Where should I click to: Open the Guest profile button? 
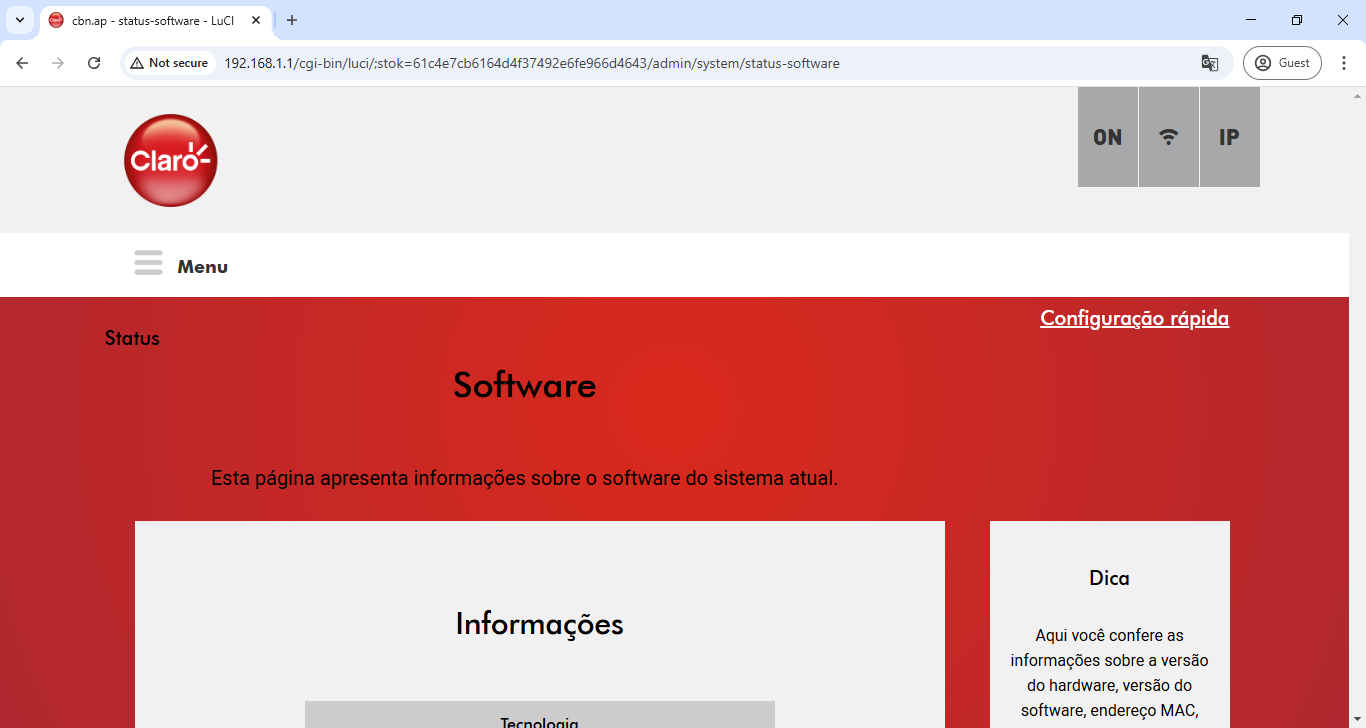pyautogui.click(x=1282, y=63)
